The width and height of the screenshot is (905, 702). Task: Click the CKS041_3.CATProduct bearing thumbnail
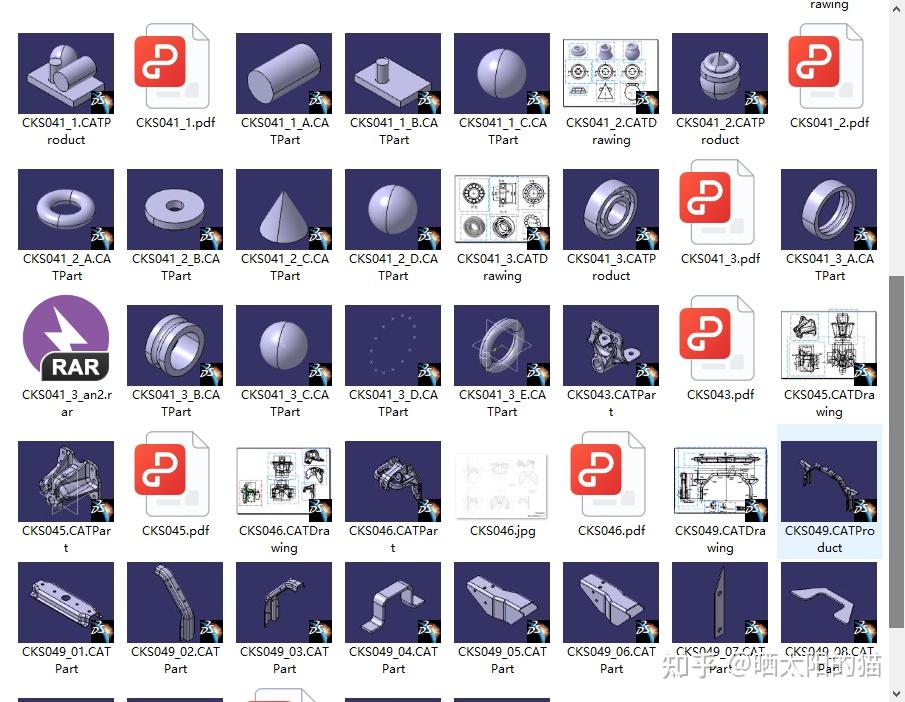coord(610,208)
